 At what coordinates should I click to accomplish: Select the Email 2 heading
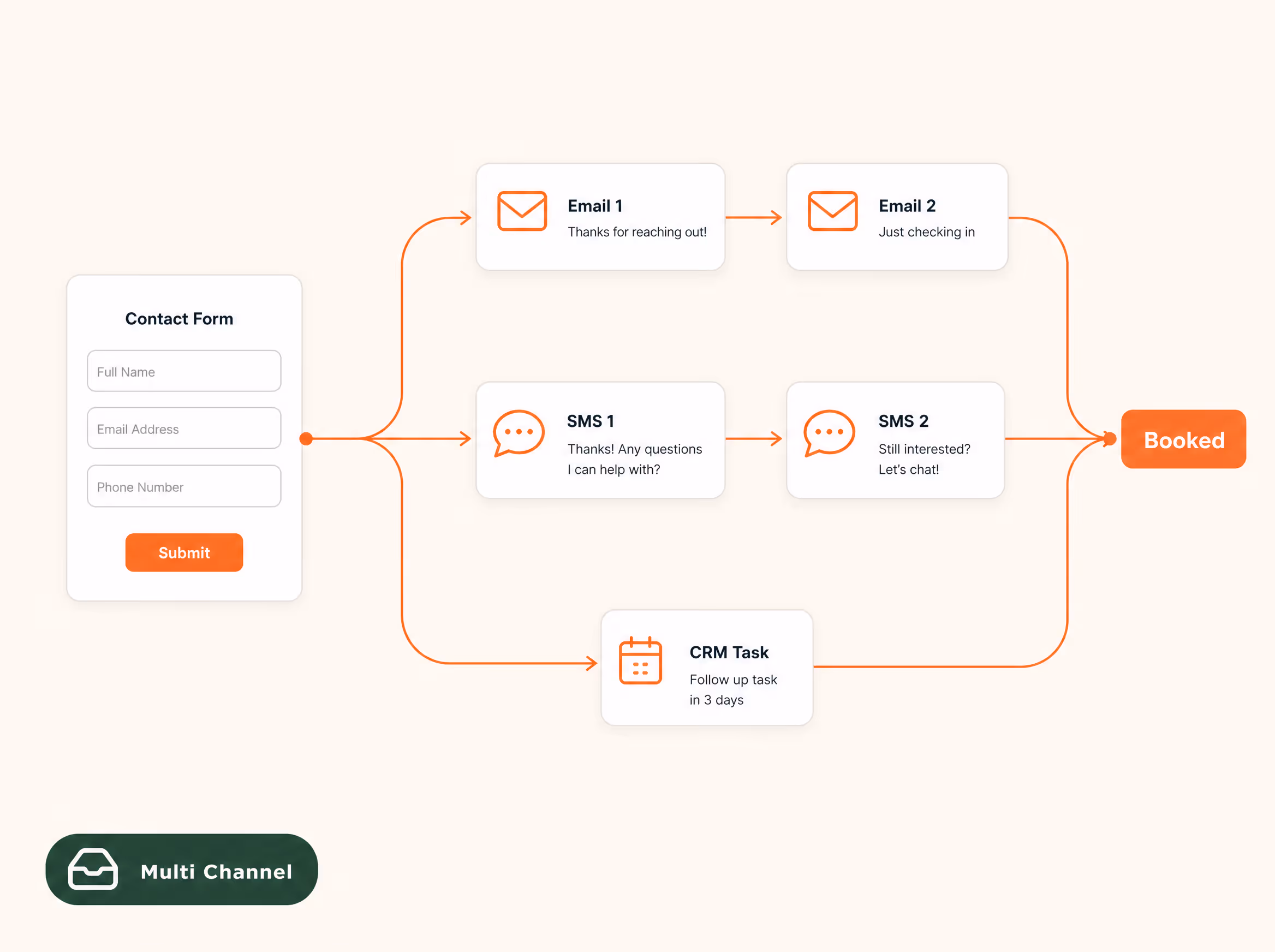pyautogui.click(x=907, y=206)
